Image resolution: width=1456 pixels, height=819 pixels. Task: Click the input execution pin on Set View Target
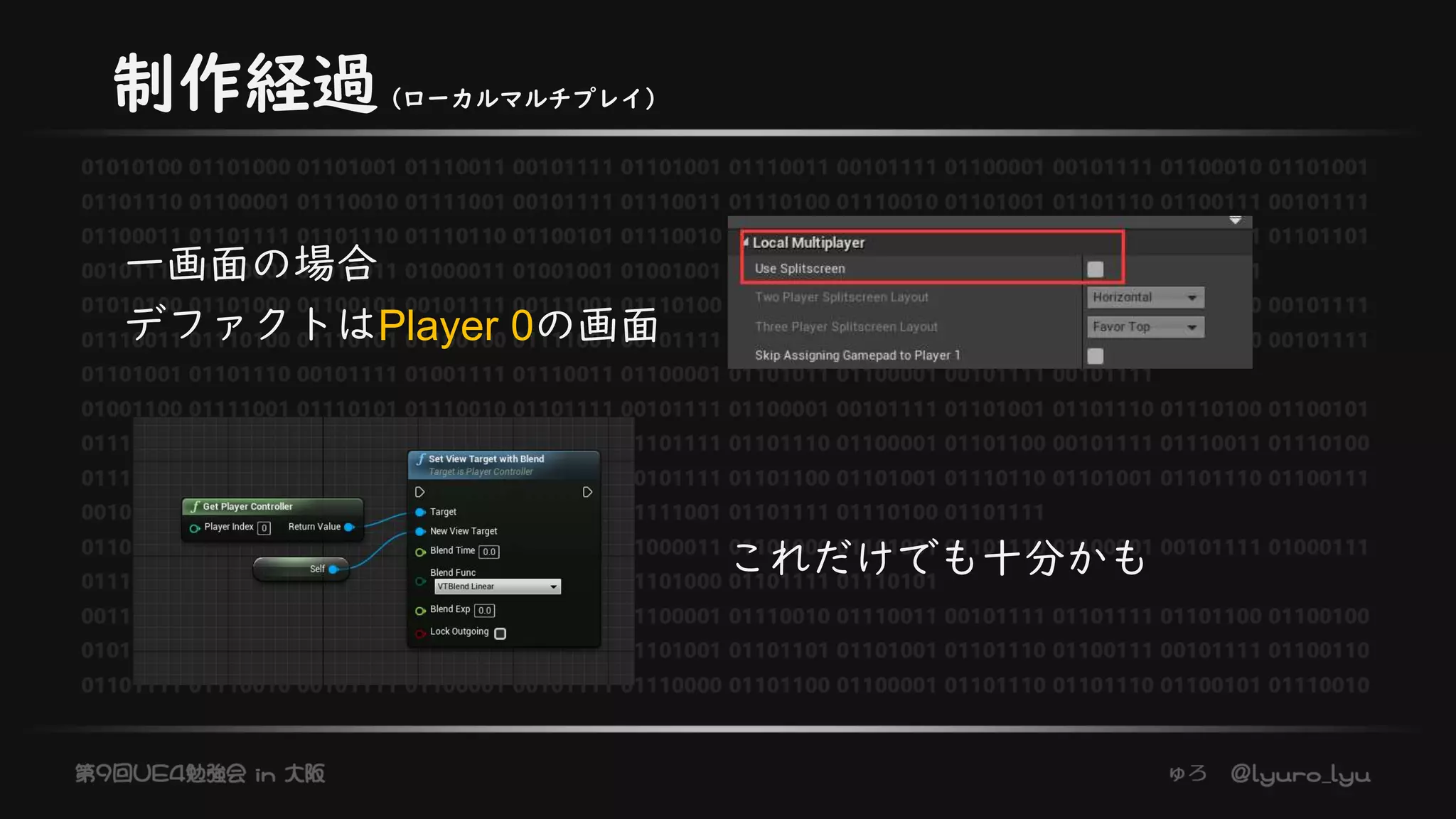[x=419, y=492]
